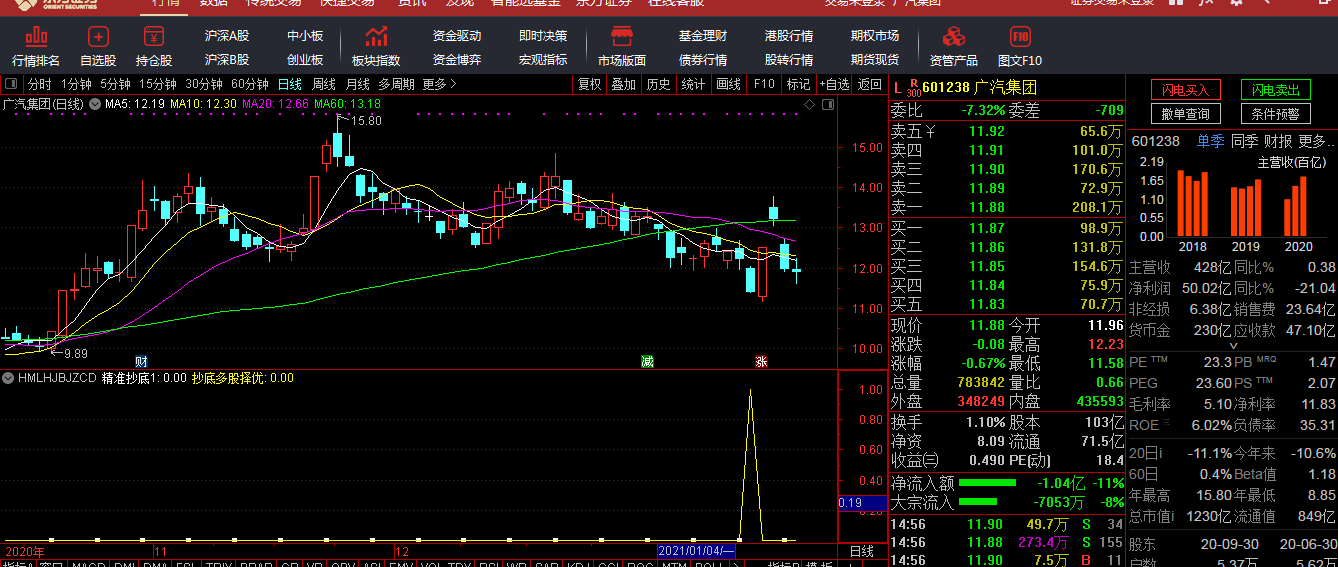The width and height of the screenshot is (1338, 567).
Task: Click 闪电卖出 quick sell button
Action: [x=1276, y=90]
